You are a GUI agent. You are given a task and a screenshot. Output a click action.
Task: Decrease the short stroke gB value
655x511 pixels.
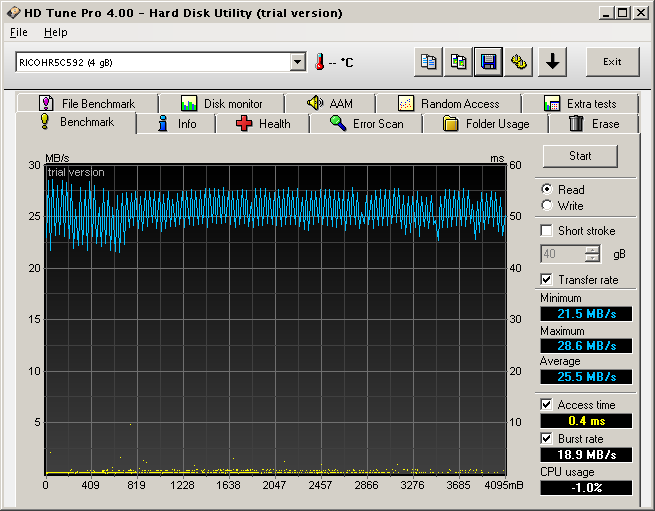point(592,258)
